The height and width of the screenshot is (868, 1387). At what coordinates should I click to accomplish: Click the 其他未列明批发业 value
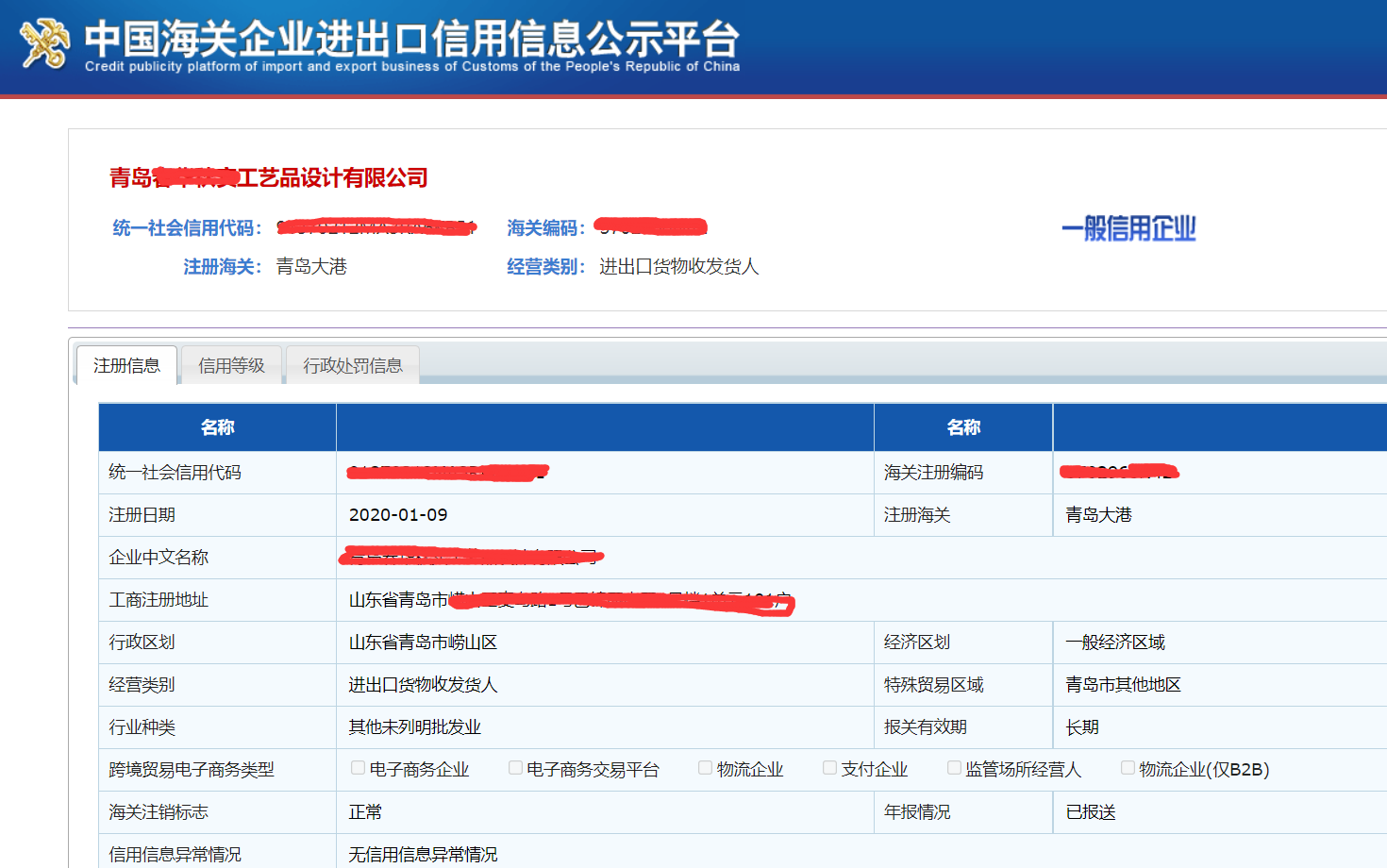pyautogui.click(x=414, y=727)
